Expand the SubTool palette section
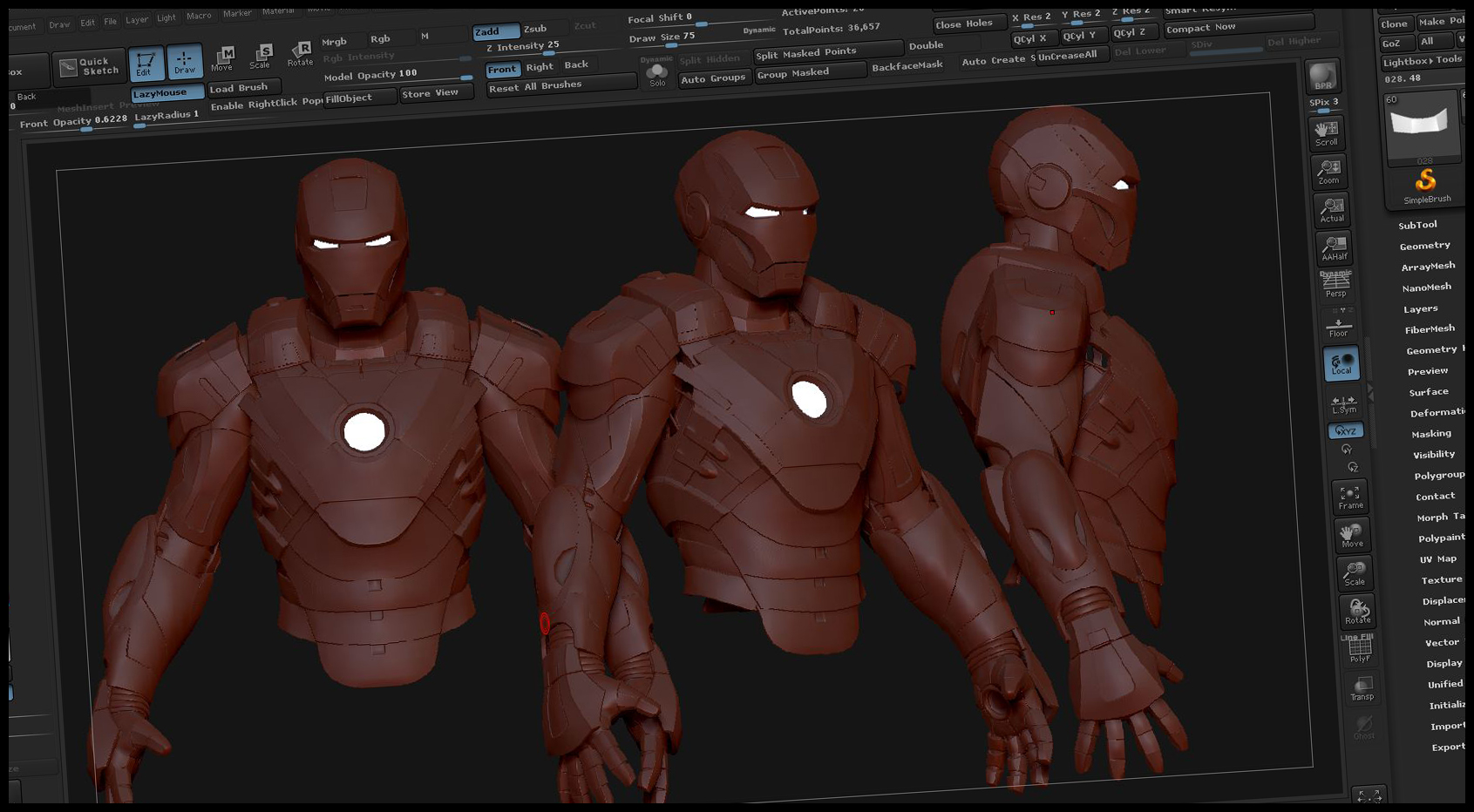1474x812 pixels. pyautogui.click(x=1417, y=225)
